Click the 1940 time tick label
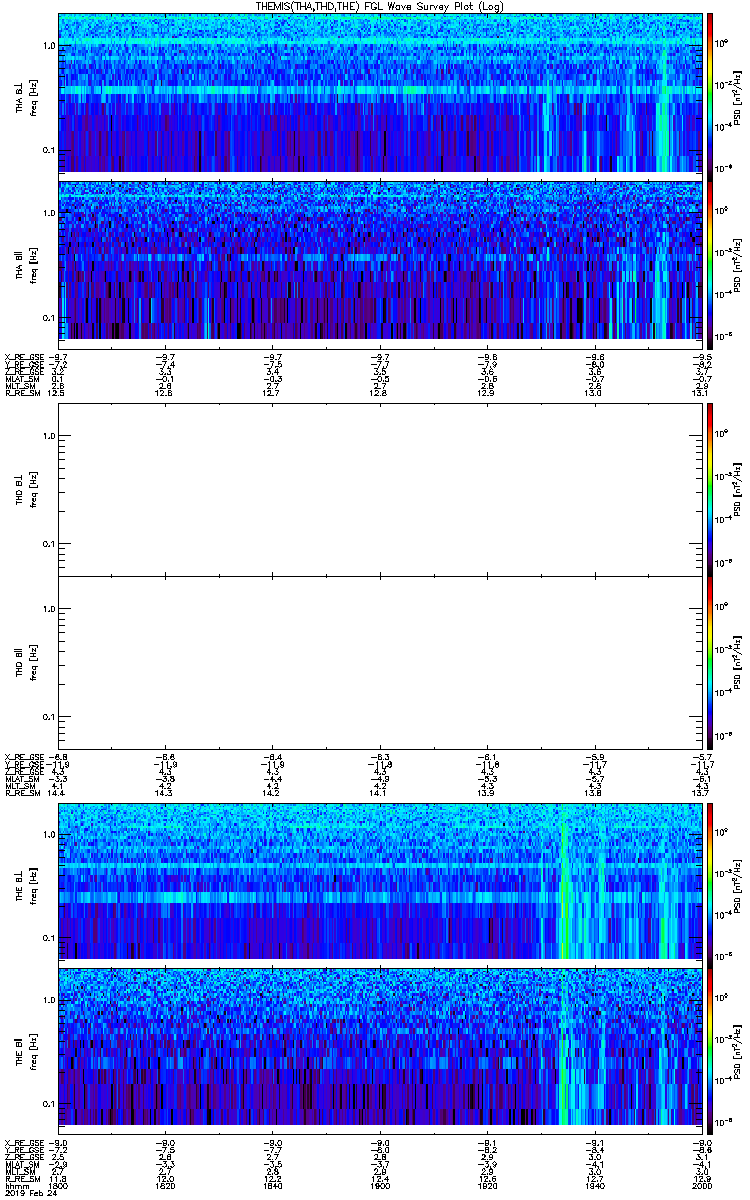This screenshot has width=750, height=1200. tap(594, 1185)
